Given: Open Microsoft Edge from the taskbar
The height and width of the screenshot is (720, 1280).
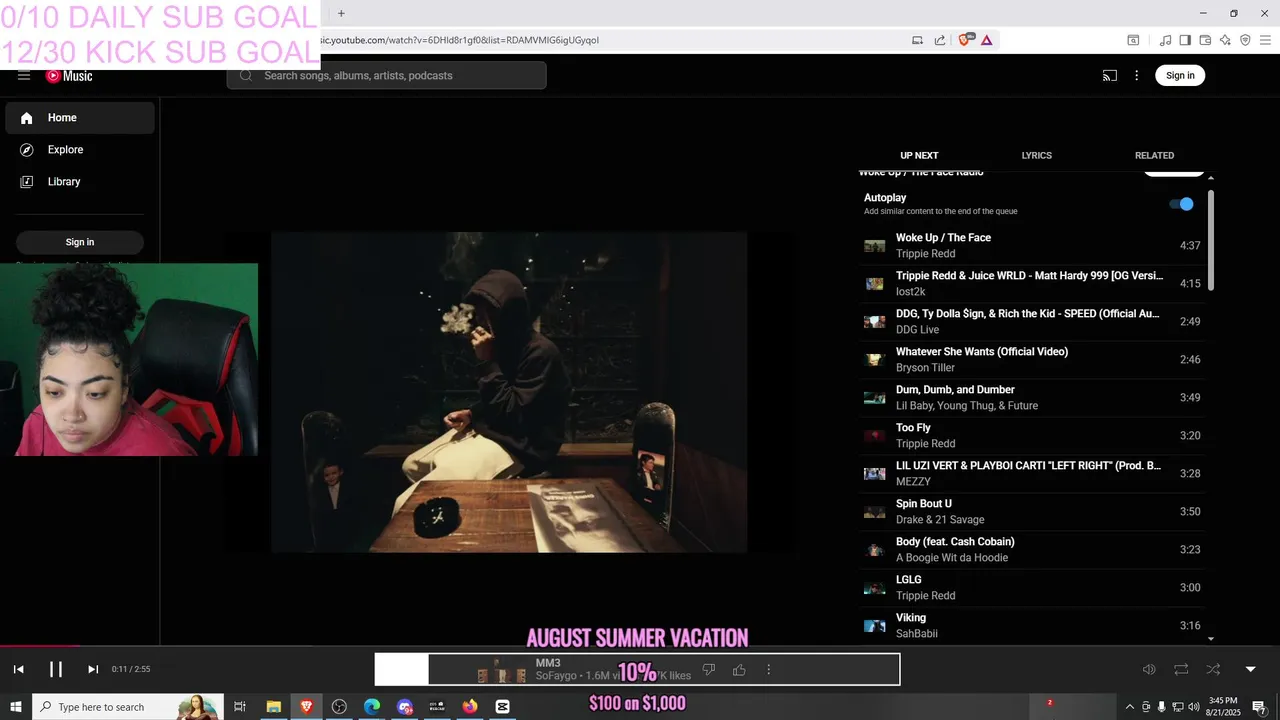Looking at the screenshot, I should click(372, 707).
